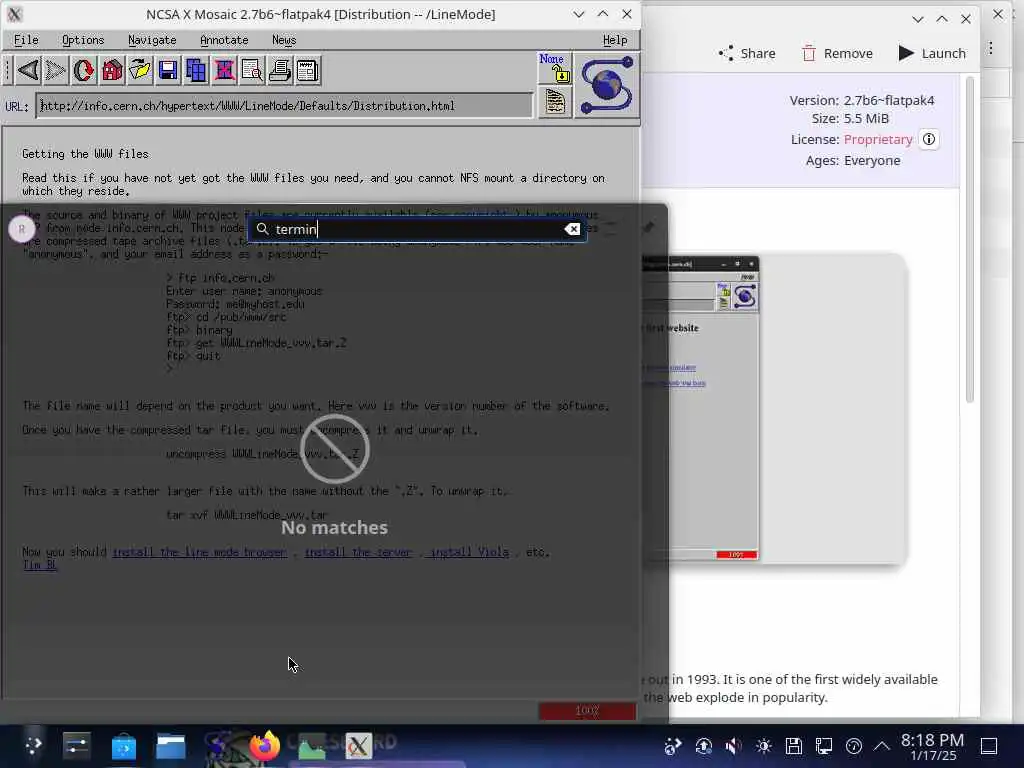
Task: Open Dolphin file manager taskbar icon
Action: (x=170, y=746)
